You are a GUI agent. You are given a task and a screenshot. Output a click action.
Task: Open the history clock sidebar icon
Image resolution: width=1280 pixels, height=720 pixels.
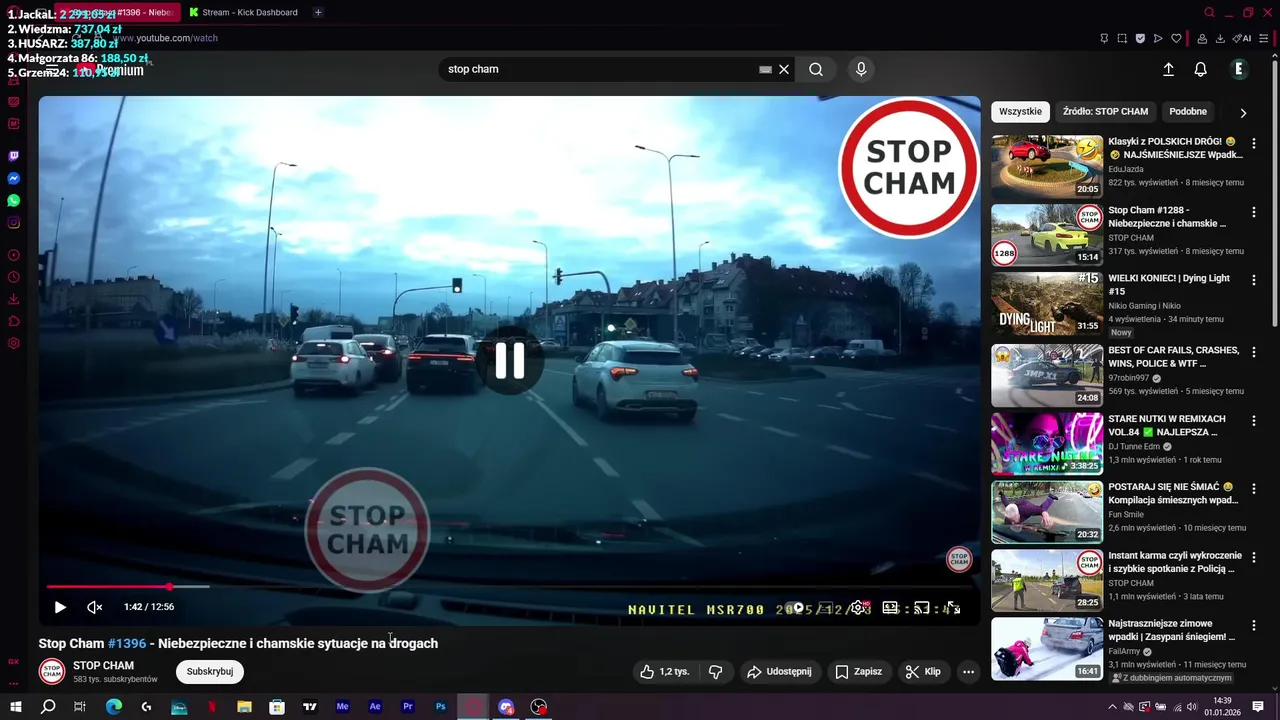(x=14, y=277)
